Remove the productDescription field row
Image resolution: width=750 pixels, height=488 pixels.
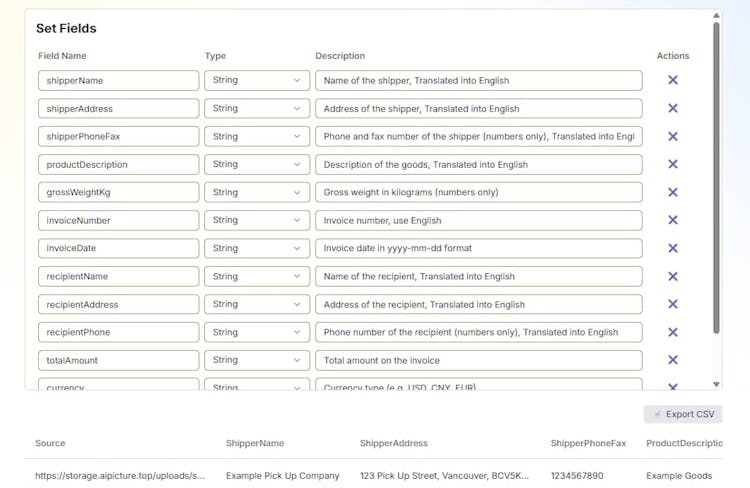(672, 164)
